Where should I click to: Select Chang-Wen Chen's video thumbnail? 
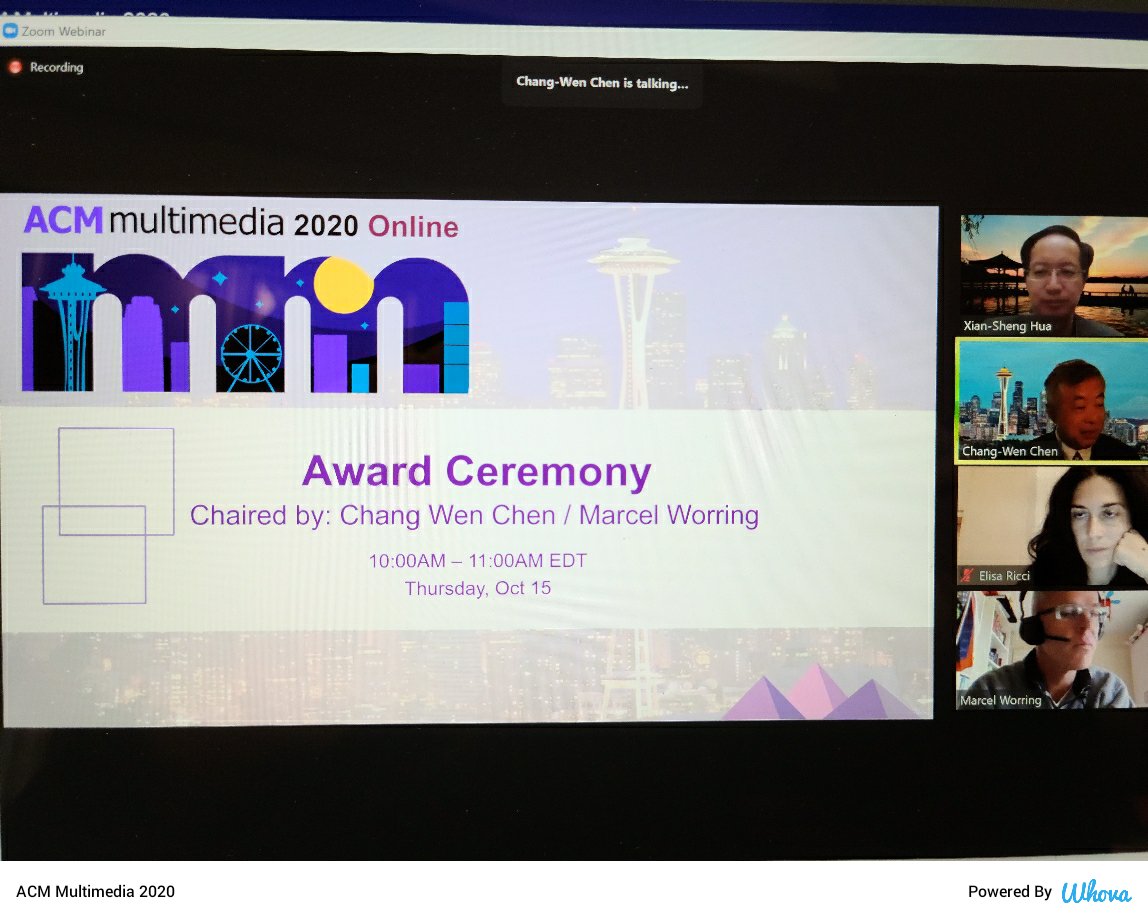pos(1052,400)
